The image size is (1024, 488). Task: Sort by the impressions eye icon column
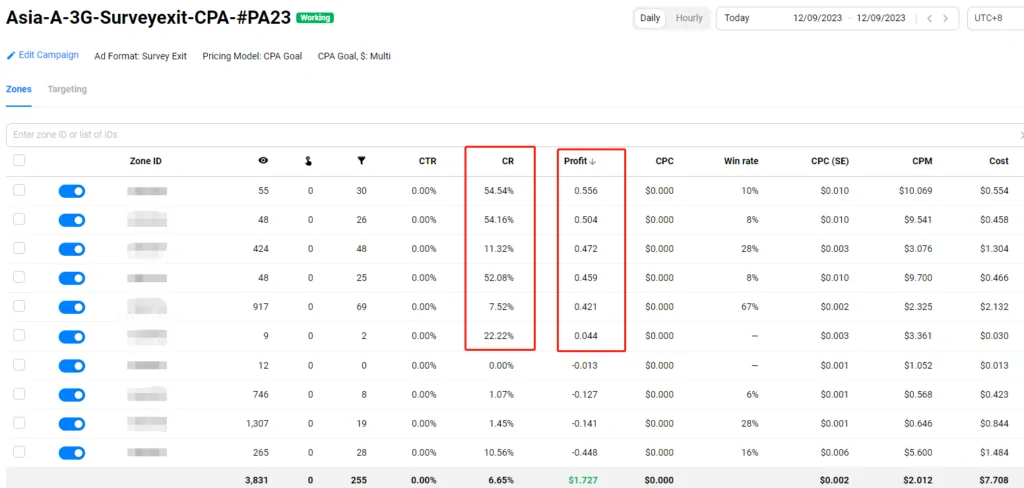[x=263, y=161]
